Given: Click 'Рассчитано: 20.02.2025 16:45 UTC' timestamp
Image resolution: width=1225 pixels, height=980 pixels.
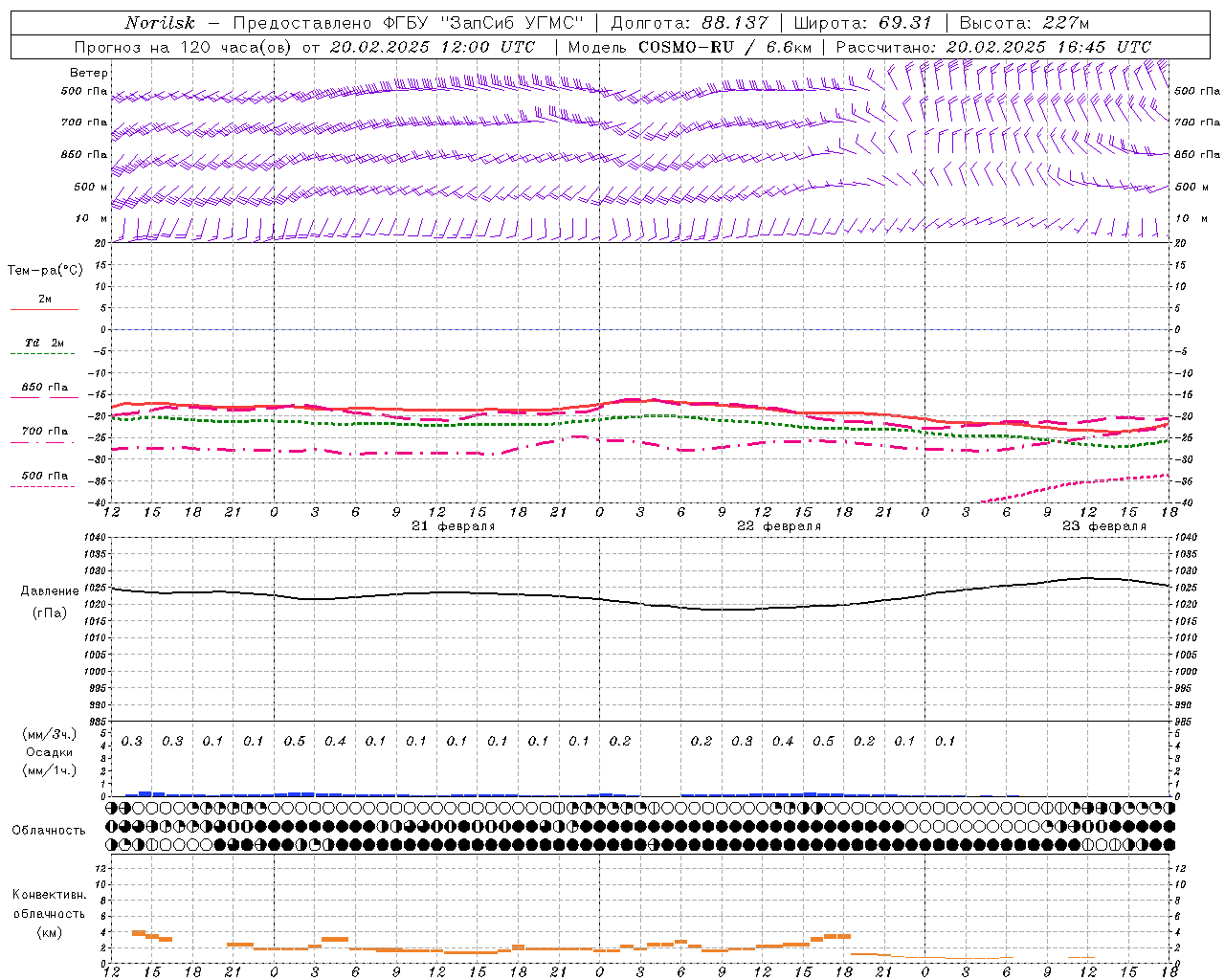Looking at the screenshot, I should click(993, 47).
